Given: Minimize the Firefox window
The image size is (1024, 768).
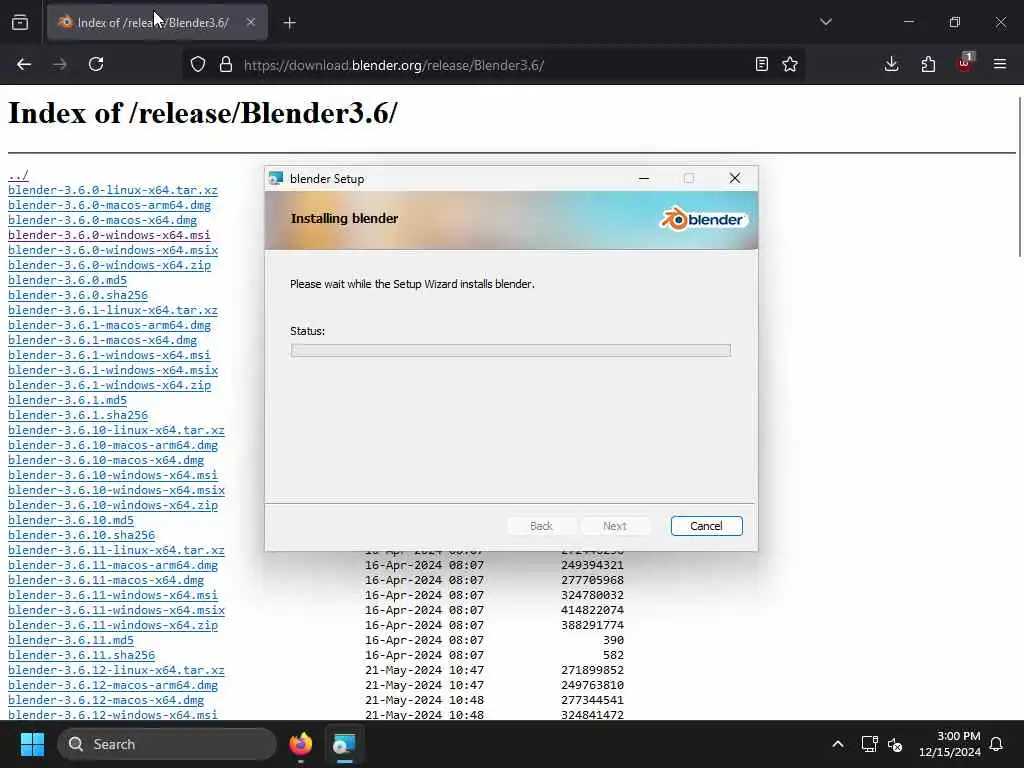Looking at the screenshot, I should click(909, 22).
